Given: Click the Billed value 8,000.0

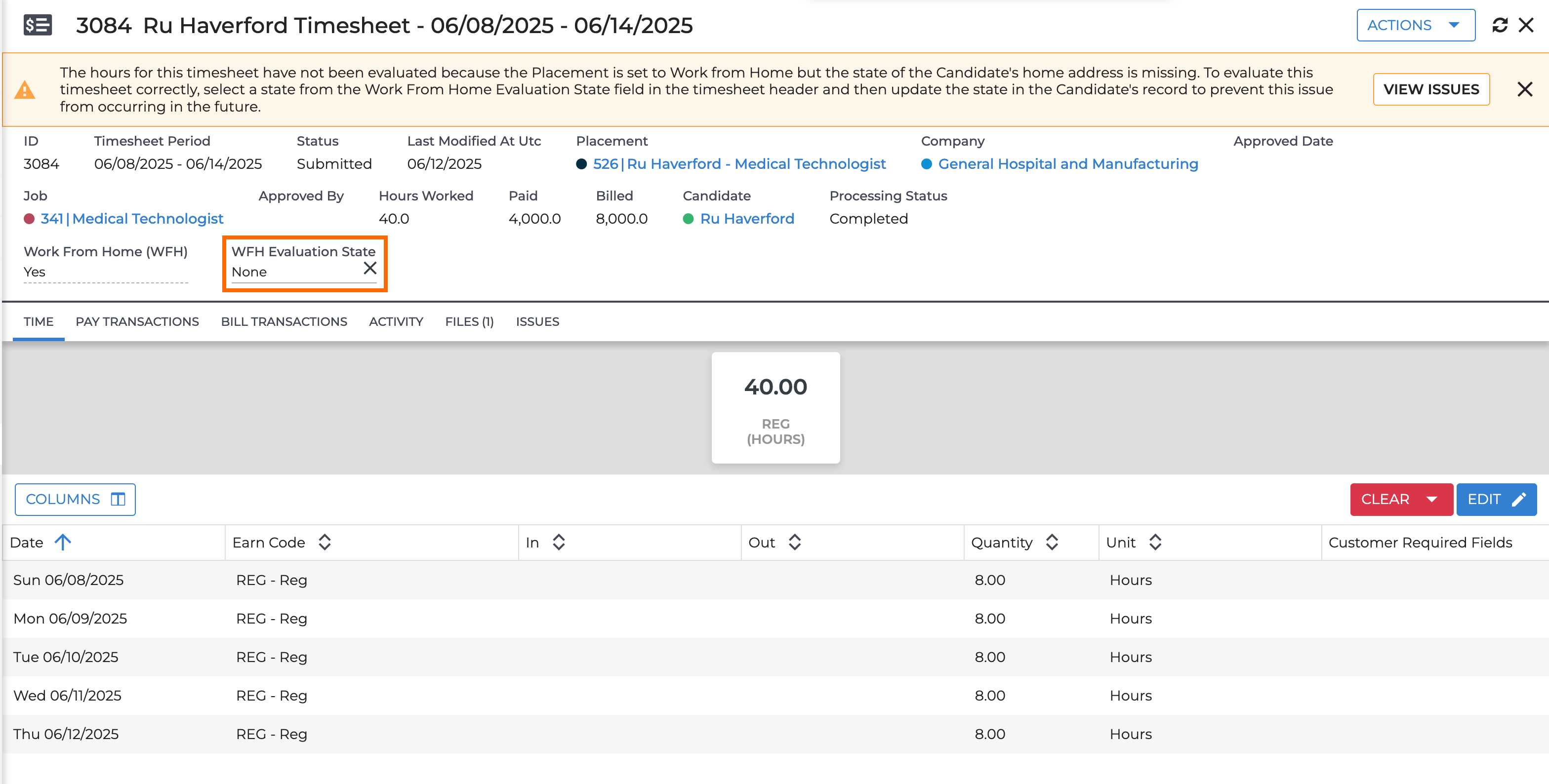Looking at the screenshot, I should point(621,219).
